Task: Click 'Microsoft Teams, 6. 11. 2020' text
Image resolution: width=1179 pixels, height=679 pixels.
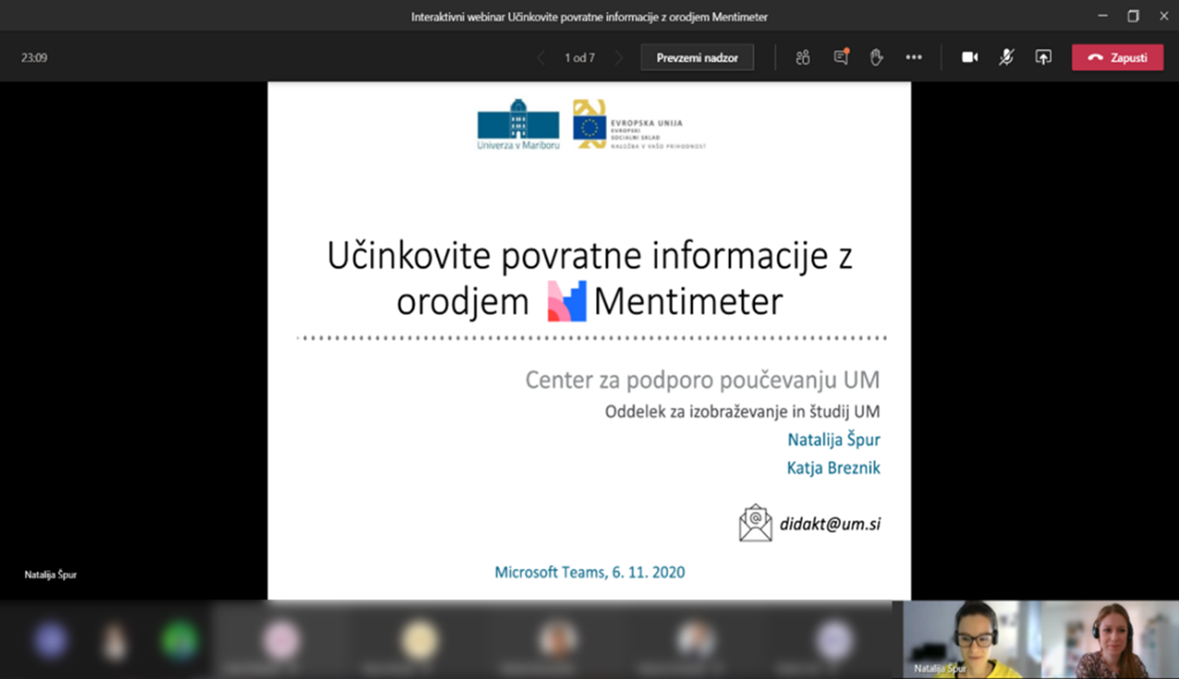Action: [590, 572]
